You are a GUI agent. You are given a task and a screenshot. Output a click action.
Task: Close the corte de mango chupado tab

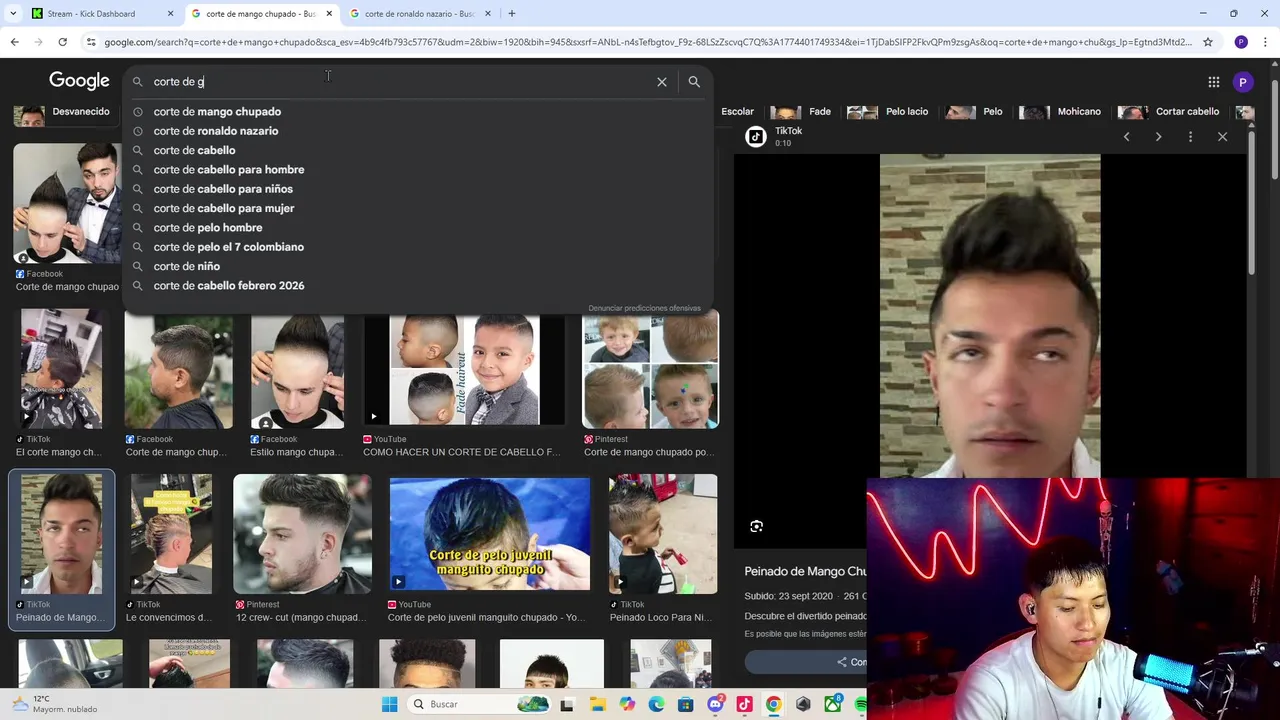[x=329, y=14]
